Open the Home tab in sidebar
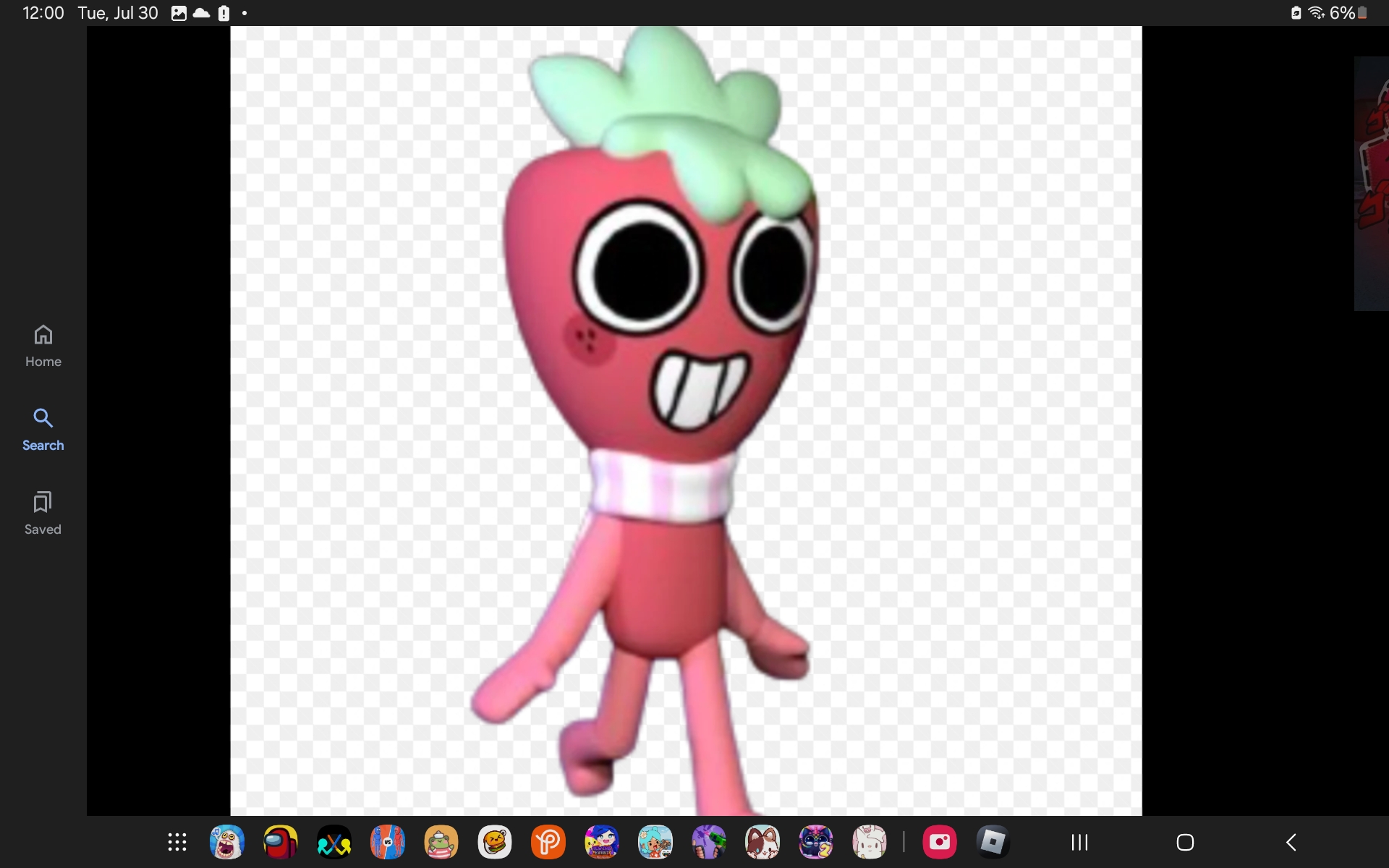 pyautogui.click(x=43, y=346)
